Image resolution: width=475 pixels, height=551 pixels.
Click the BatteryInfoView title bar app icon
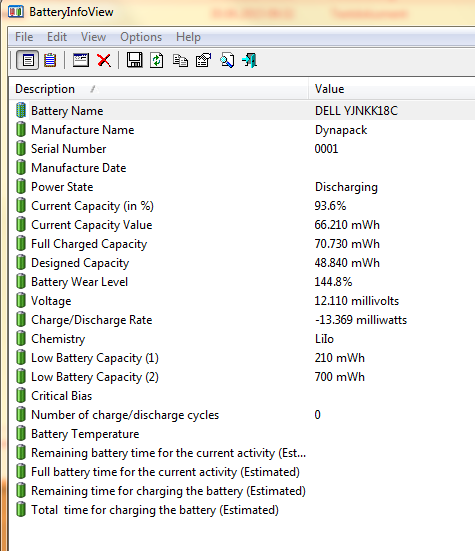(x=16, y=12)
